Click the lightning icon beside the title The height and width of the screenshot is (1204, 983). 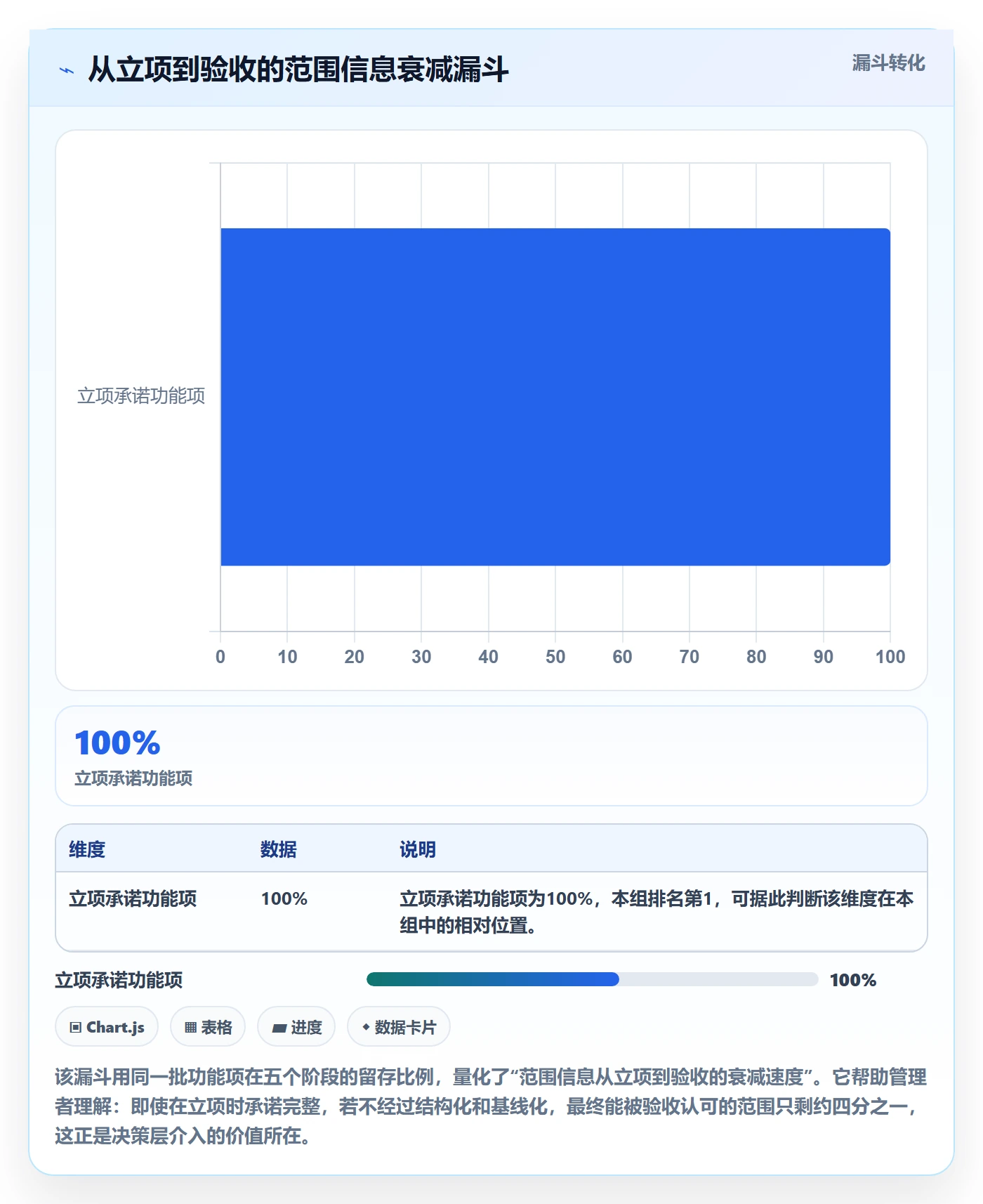pyautogui.click(x=67, y=70)
